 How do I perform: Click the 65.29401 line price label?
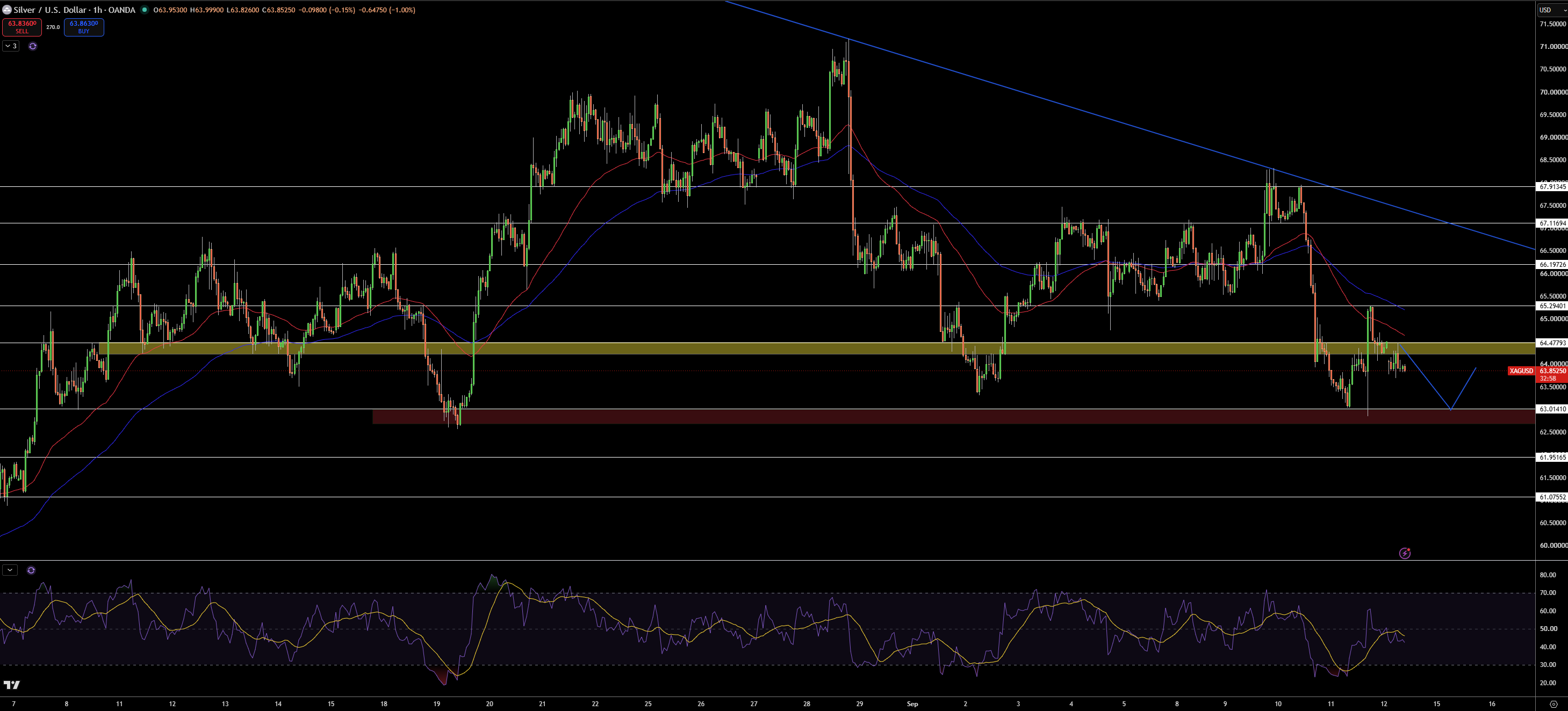(1552, 306)
